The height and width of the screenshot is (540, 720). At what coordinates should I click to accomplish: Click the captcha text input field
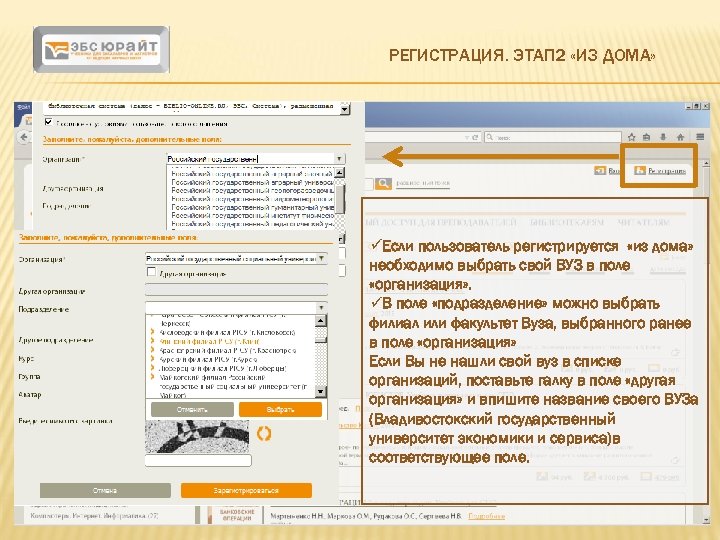click(198, 461)
